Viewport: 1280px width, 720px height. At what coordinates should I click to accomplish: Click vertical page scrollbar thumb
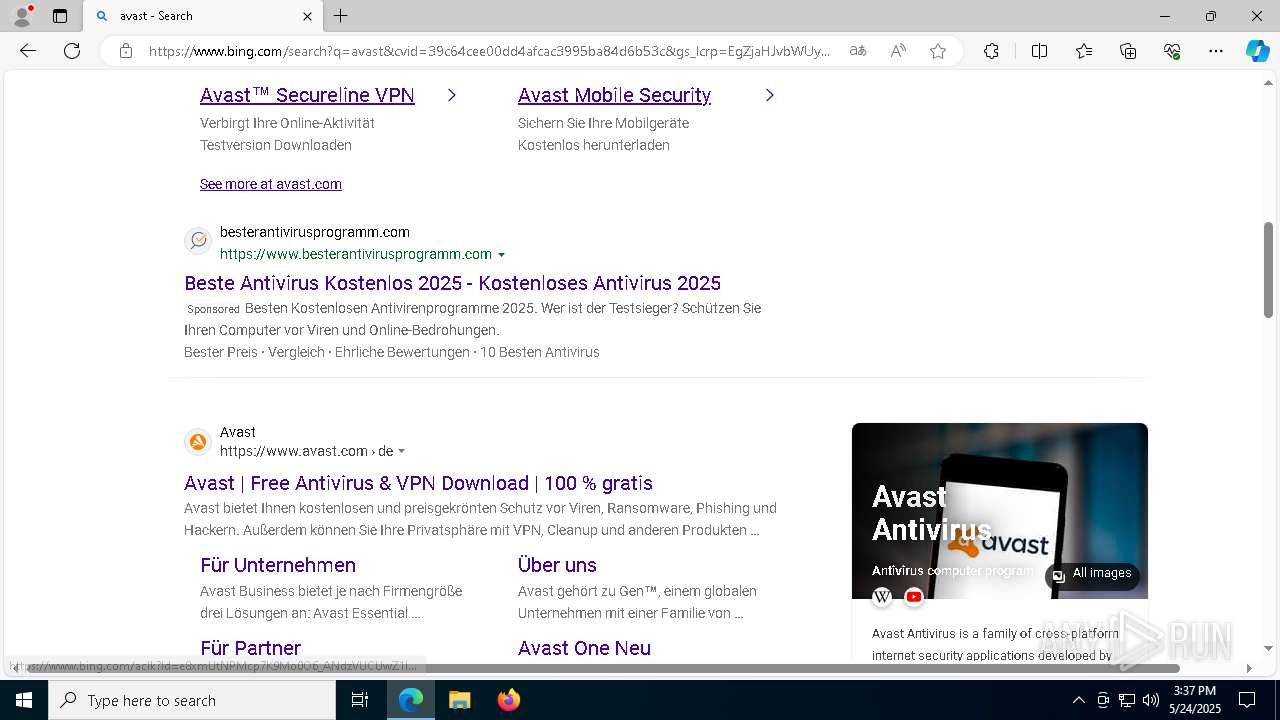tap(1268, 270)
